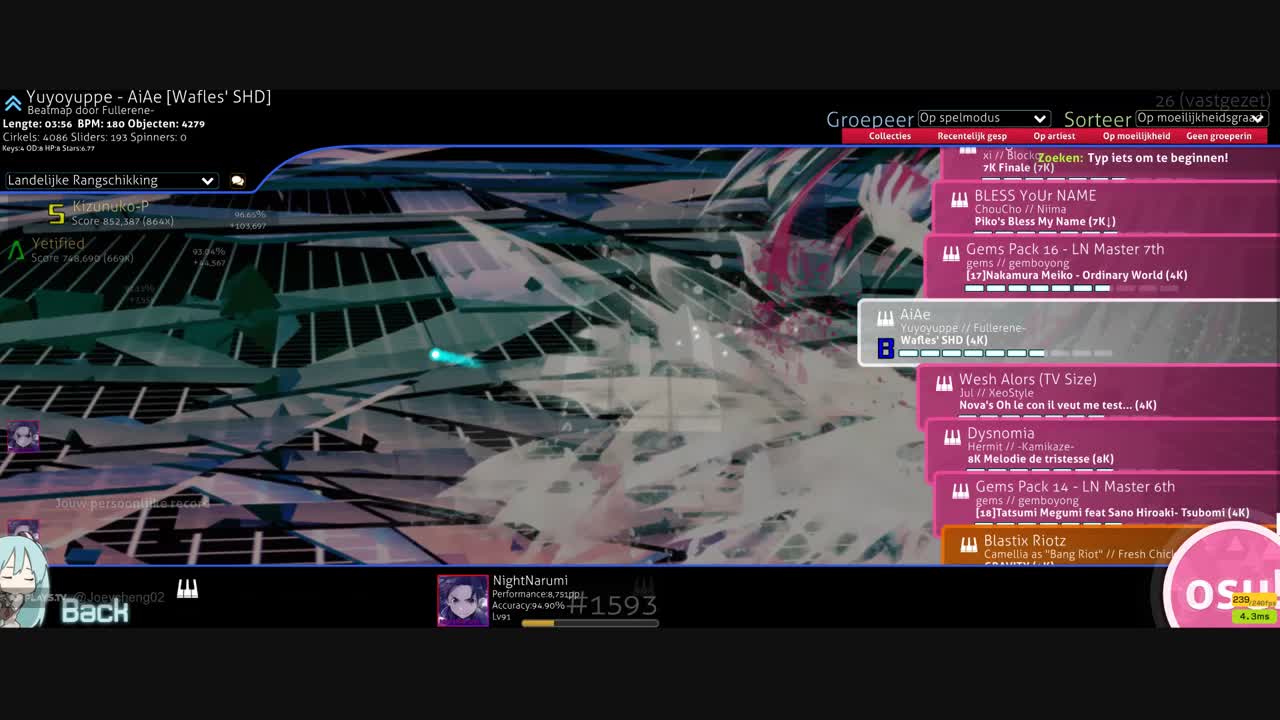Open Yetified's score entry
This screenshot has height=720, width=1280.
(117, 250)
